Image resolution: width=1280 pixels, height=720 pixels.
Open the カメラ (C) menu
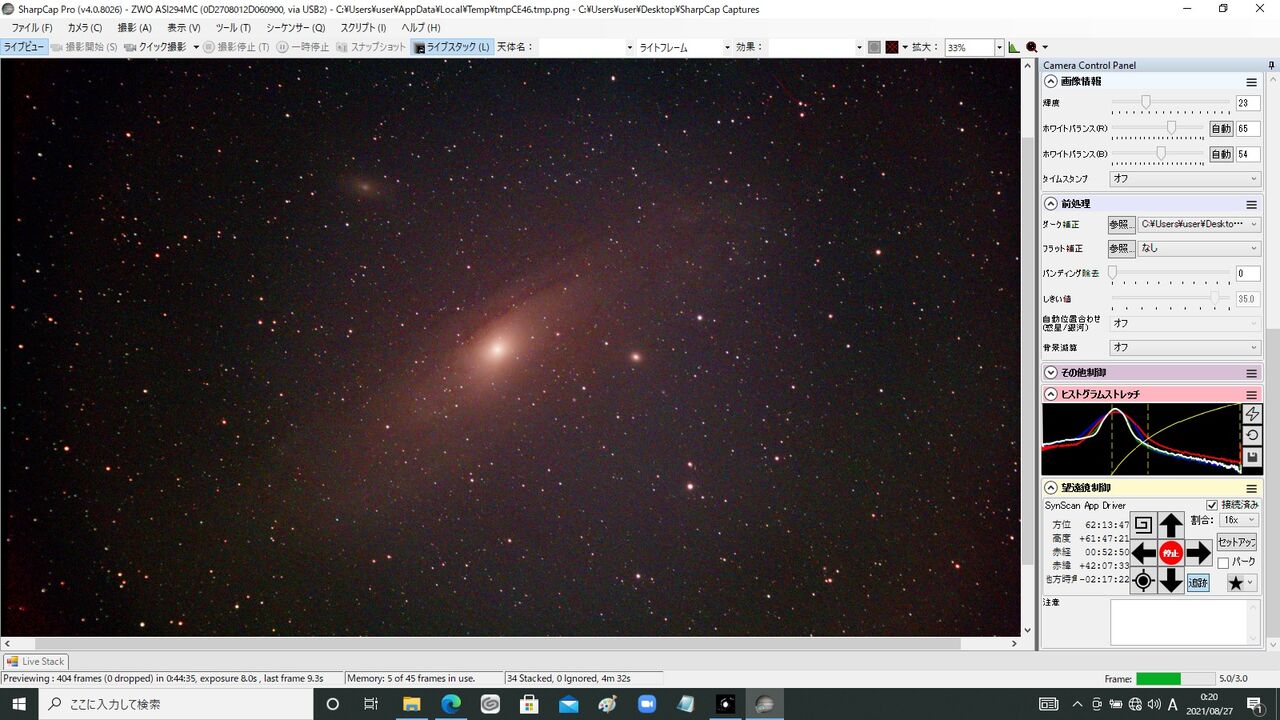(85, 28)
